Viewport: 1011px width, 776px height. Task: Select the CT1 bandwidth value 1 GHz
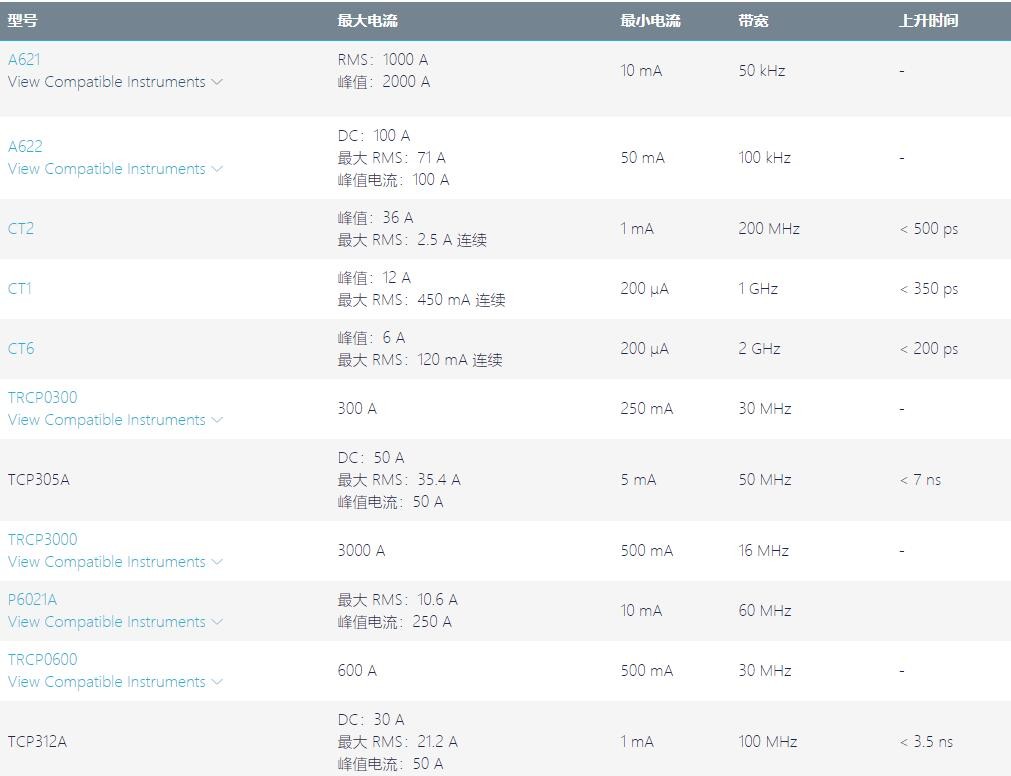click(x=758, y=289)
